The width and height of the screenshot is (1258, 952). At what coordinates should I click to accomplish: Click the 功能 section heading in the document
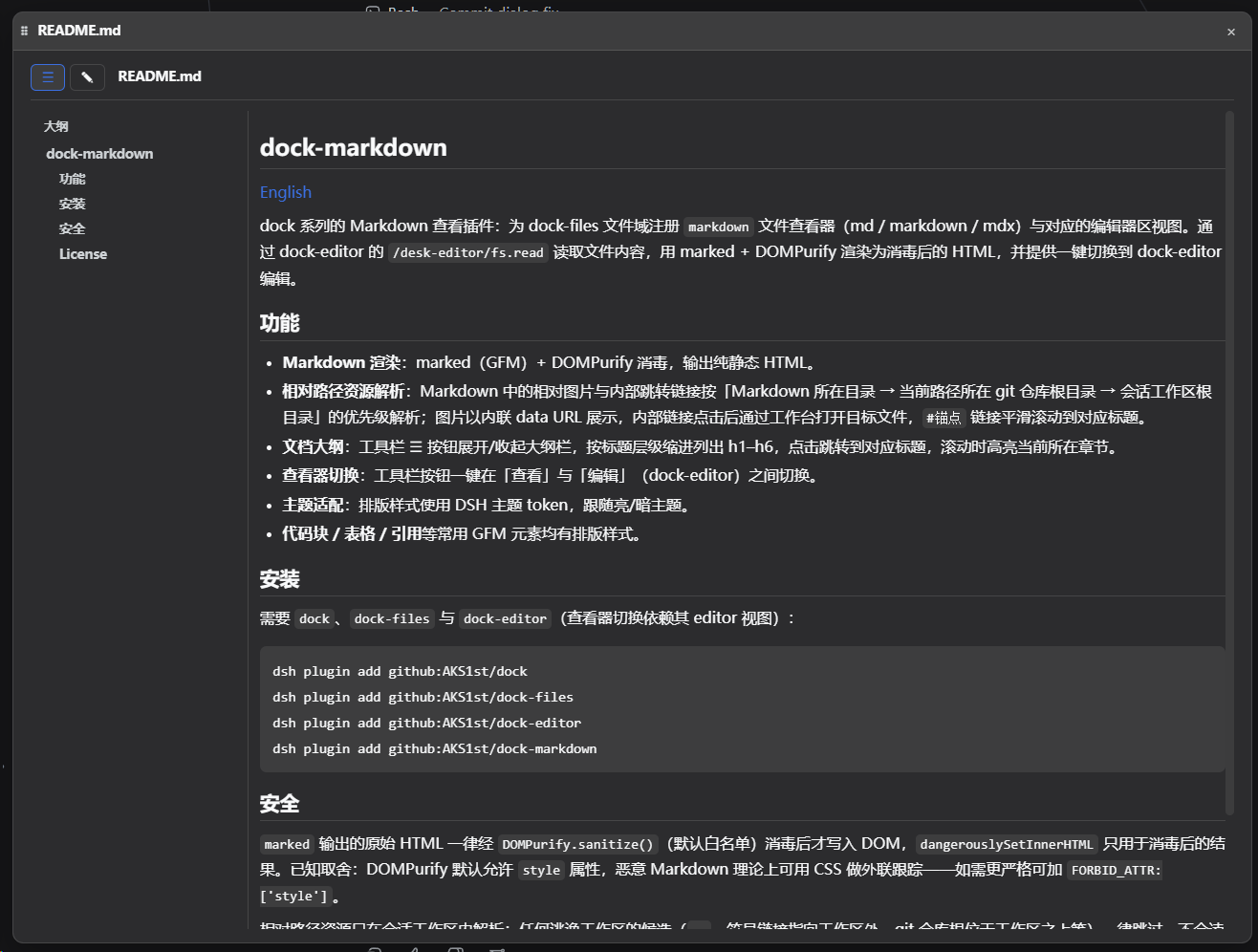279,323
